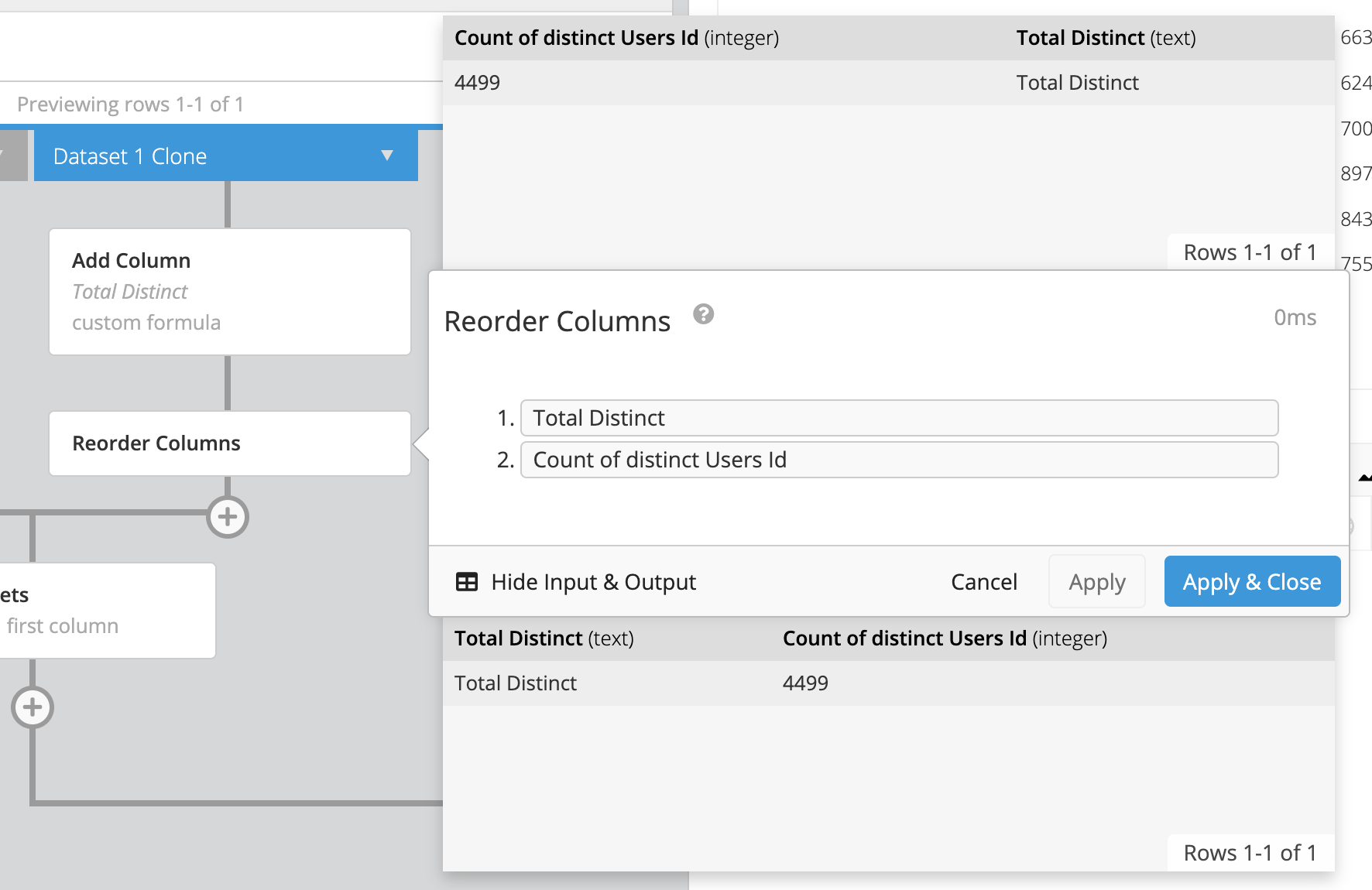Click output header Count of distinct Users Id
The width and height of the screenshot is (1372, 890).
click(x=945, y=638)
